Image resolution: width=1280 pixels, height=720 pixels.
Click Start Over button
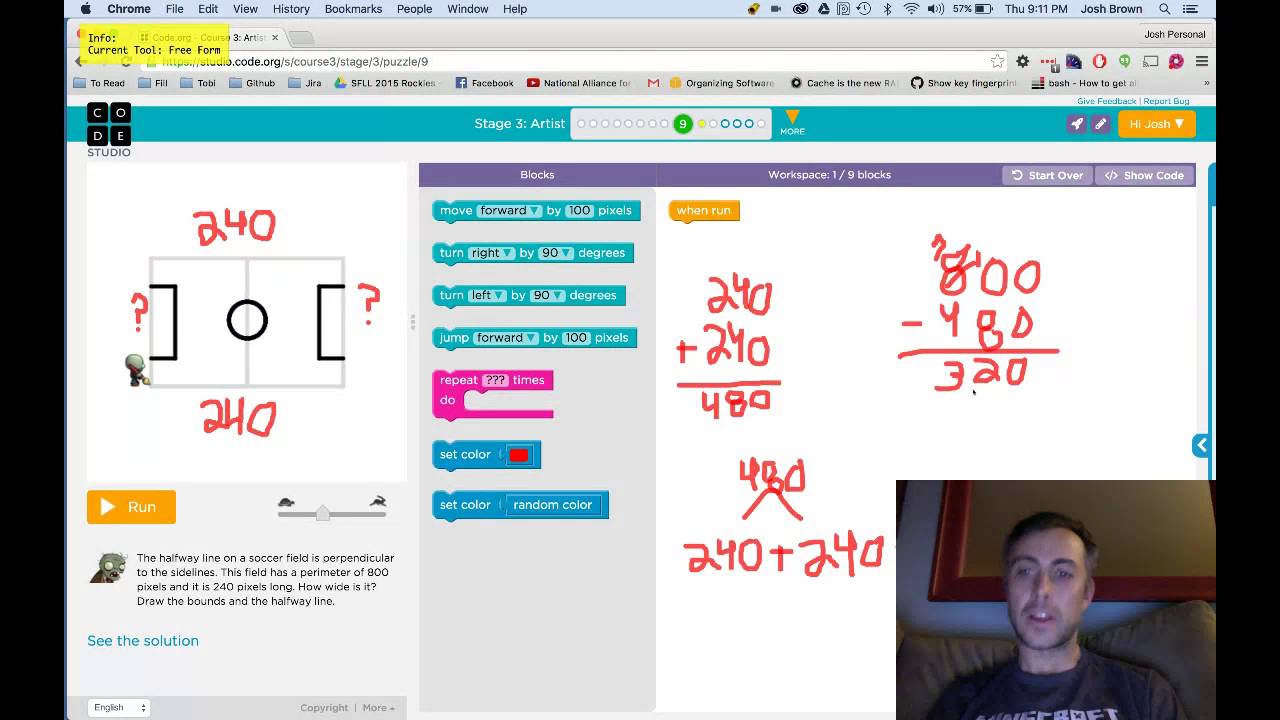point(1047,175)
